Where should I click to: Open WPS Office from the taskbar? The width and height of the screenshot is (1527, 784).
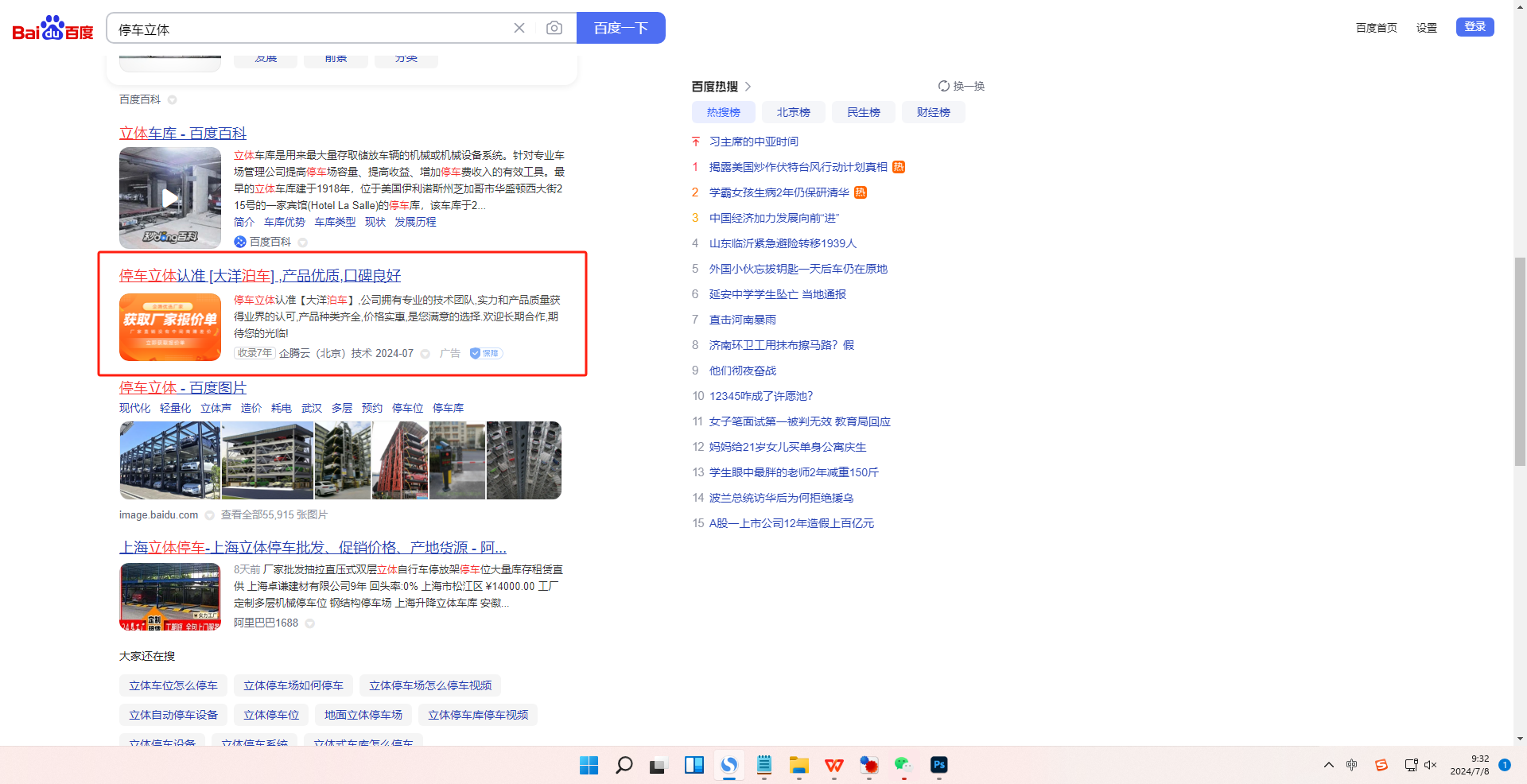coord(833,765)
